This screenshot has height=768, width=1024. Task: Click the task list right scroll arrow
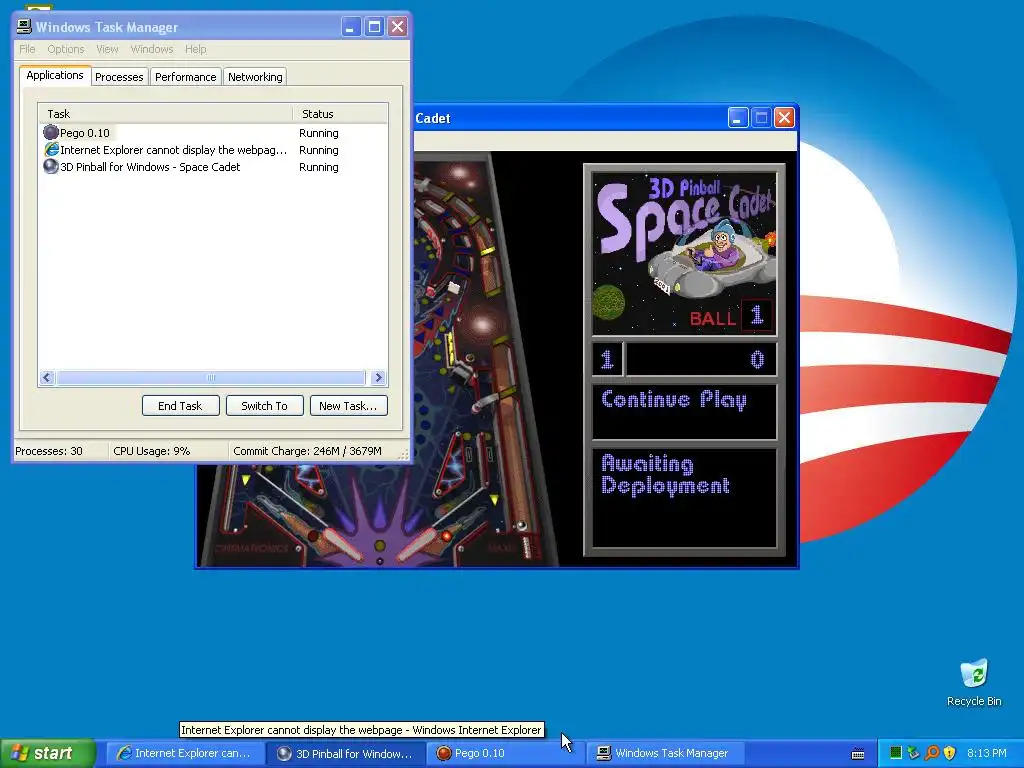click(x=378, y=377)
